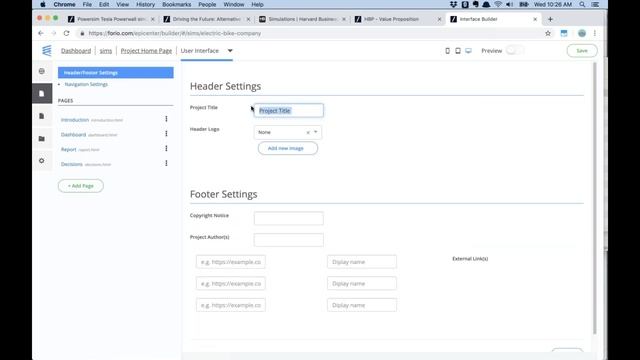This screenshot has width=640, height=360.
Task: Click the browser address bar
Action: coord(310,33)
